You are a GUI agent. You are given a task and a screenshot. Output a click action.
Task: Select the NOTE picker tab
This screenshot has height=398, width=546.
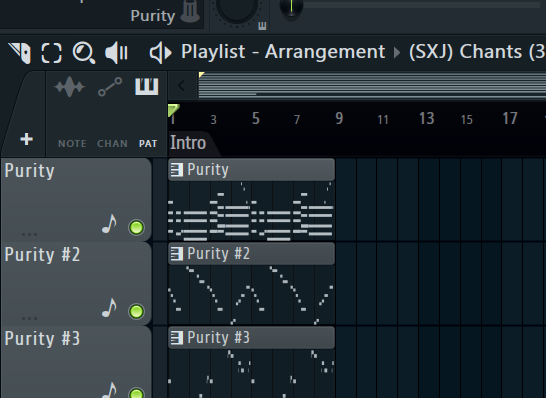72,143
